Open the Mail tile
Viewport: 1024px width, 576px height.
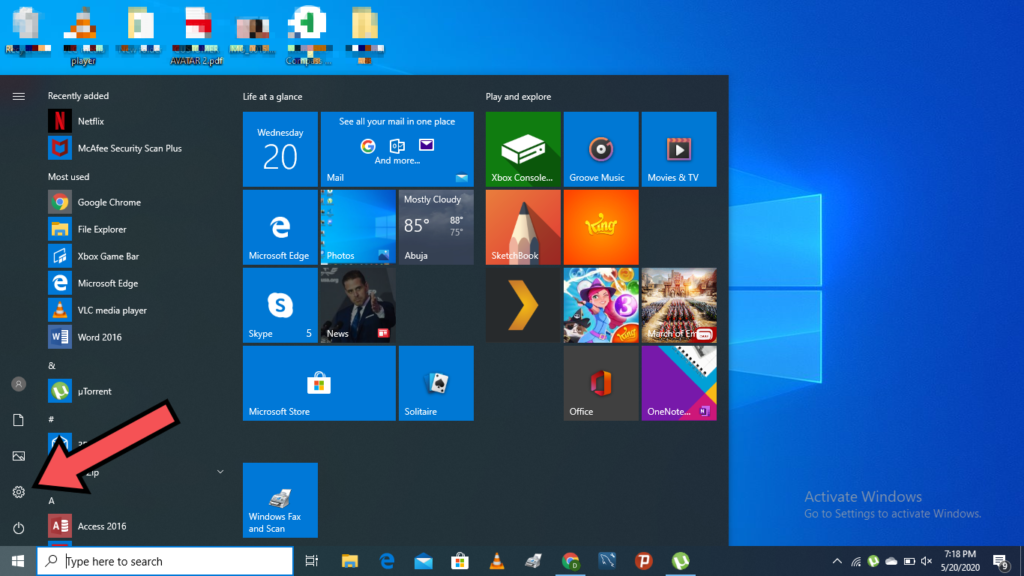pyautogui.click(x=397, y=149)
